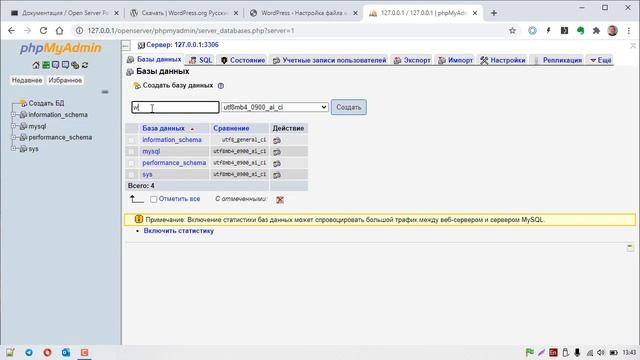The width and height of the screenshot is (640, 360).
Task: Tick checkbox for sys database
Action: point(131,175)
